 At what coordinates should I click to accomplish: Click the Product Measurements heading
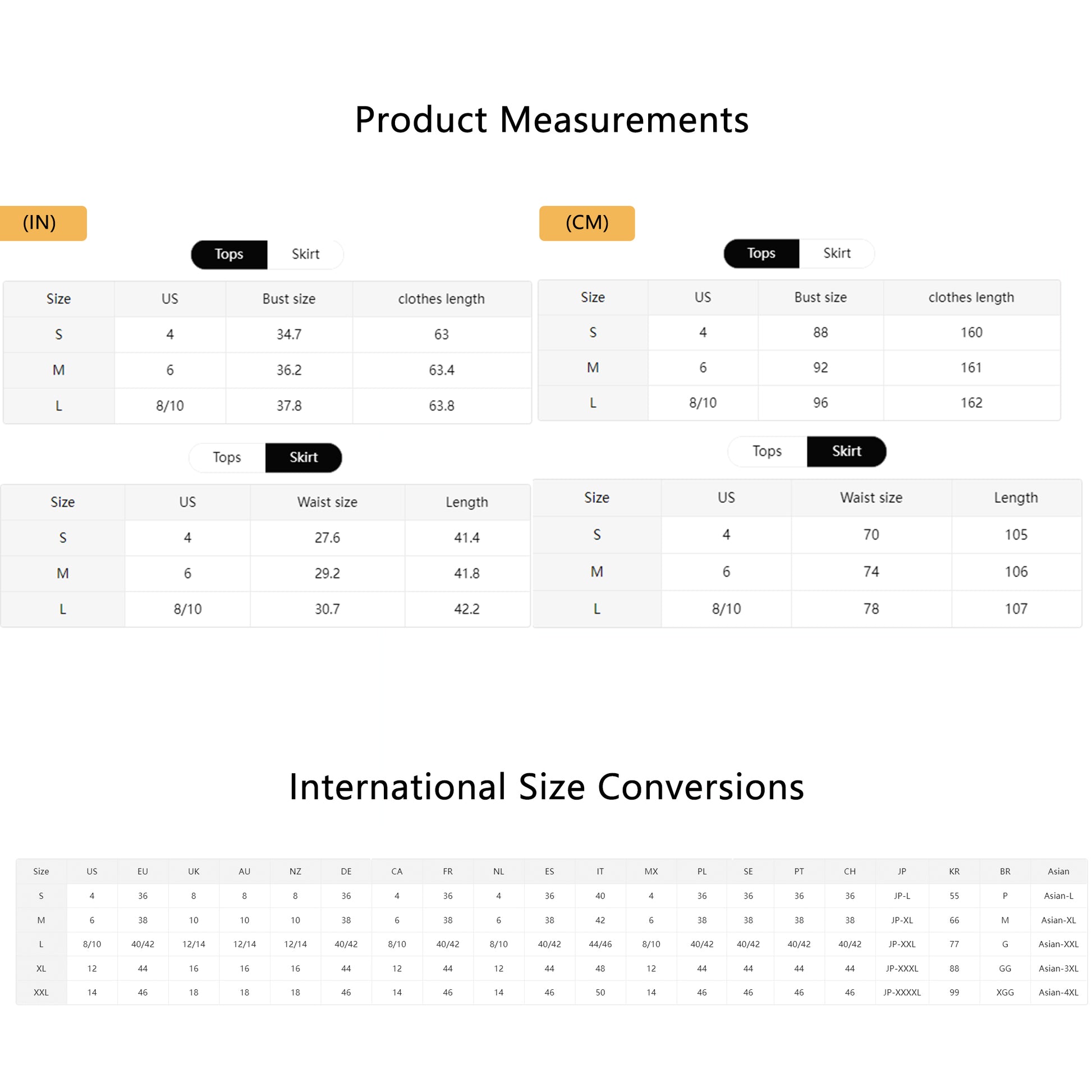(552, 120)
